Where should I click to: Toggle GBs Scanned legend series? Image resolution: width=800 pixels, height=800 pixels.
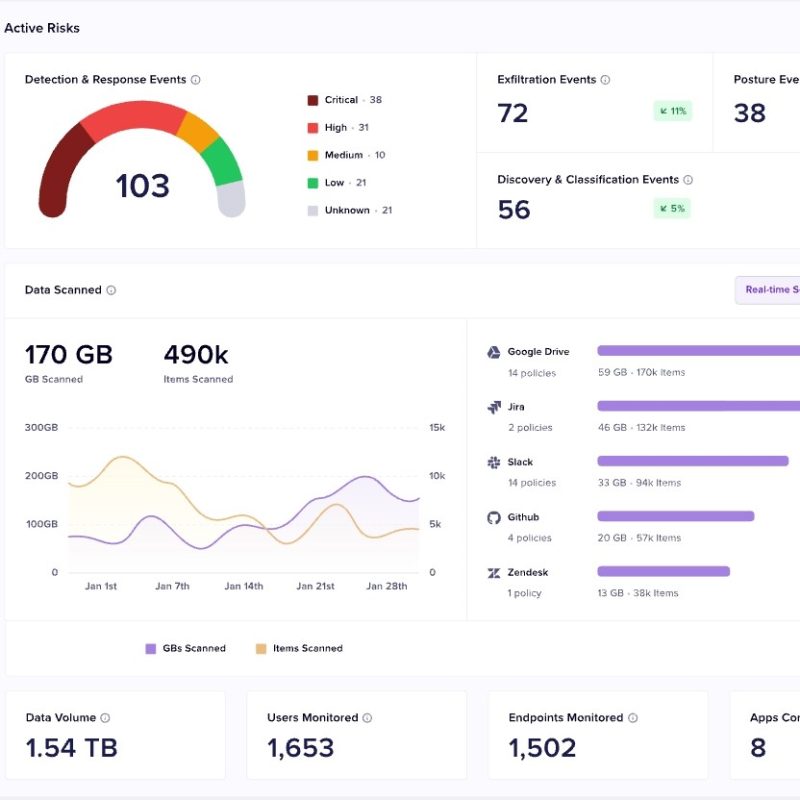pos(186,648)
